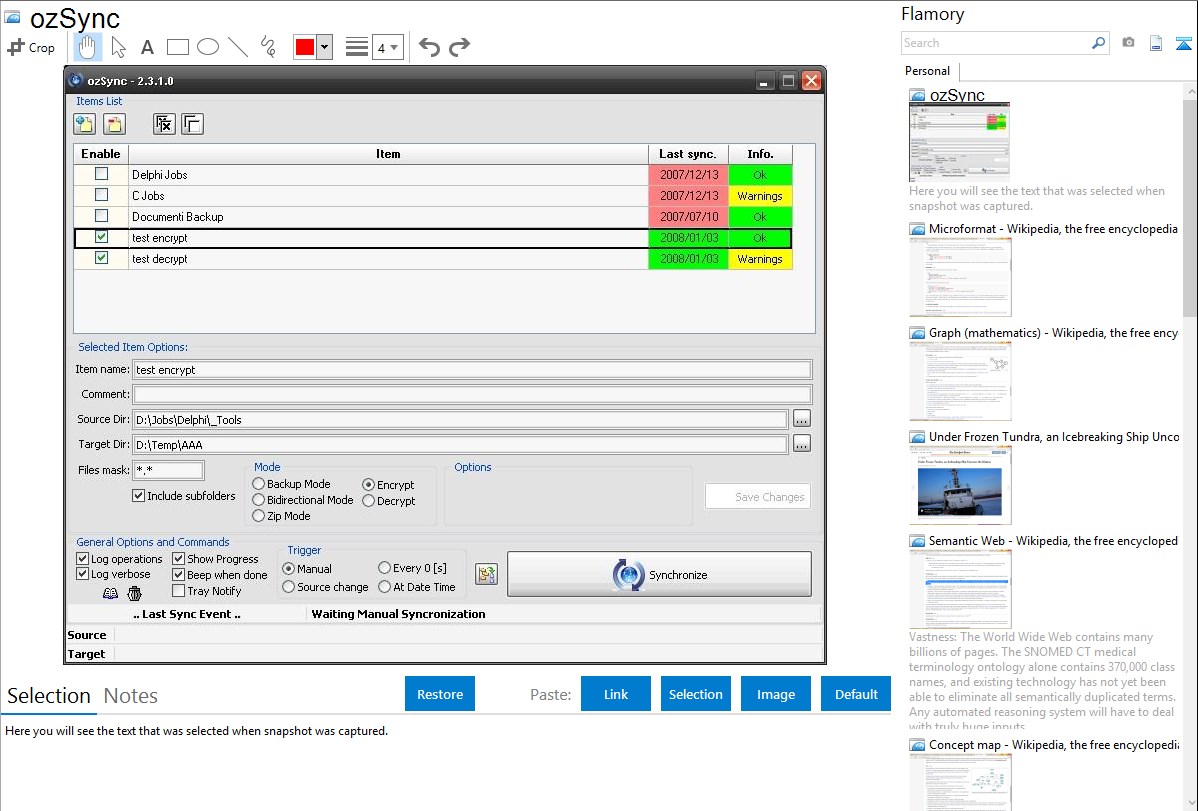Enable the Tray Notify checkbox
Viewport: 1198px width, 811px height.
pyautogui.click(x=179, y=591)
